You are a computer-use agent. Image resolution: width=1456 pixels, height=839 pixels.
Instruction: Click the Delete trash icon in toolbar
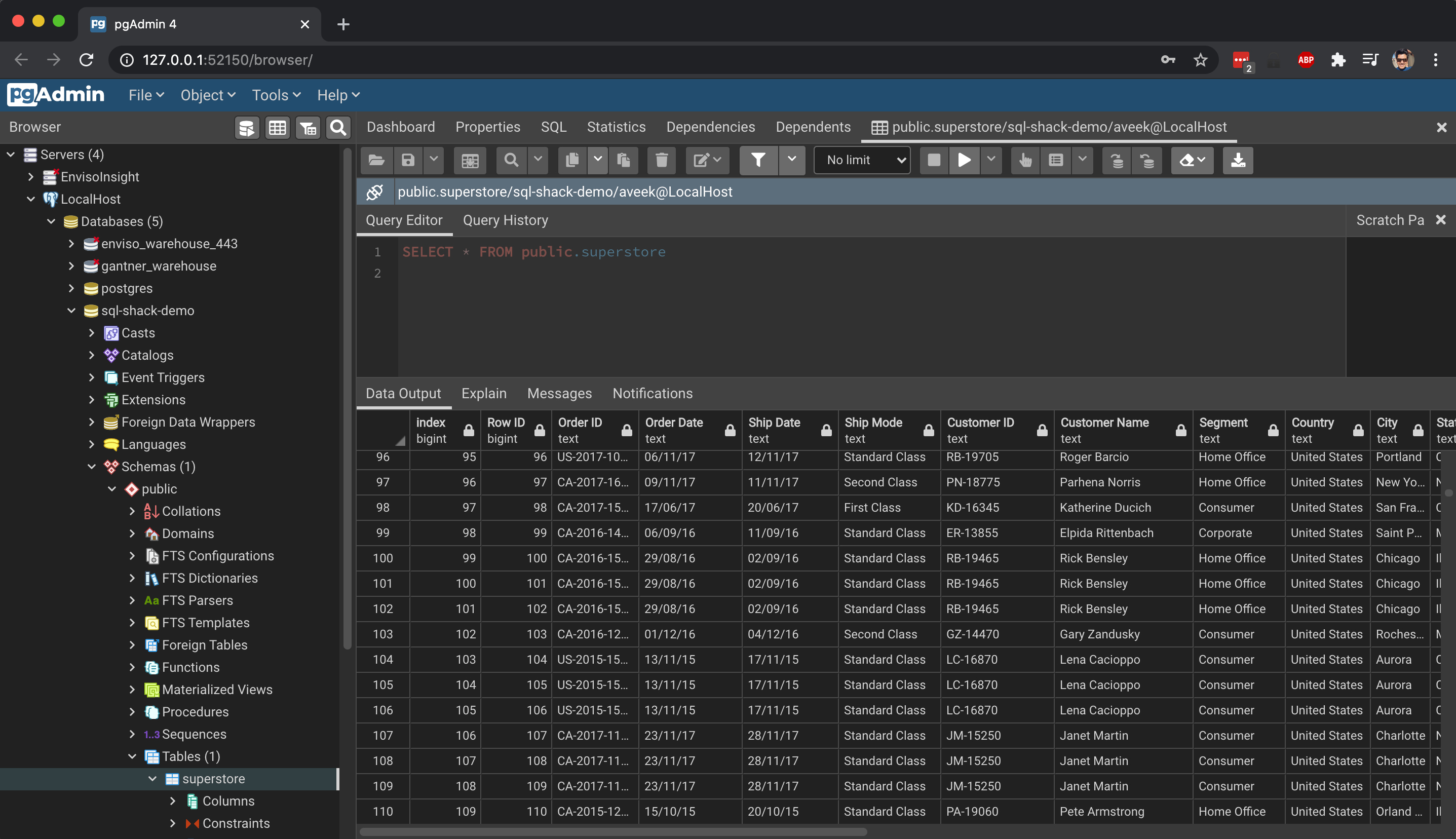coord(661,160)
